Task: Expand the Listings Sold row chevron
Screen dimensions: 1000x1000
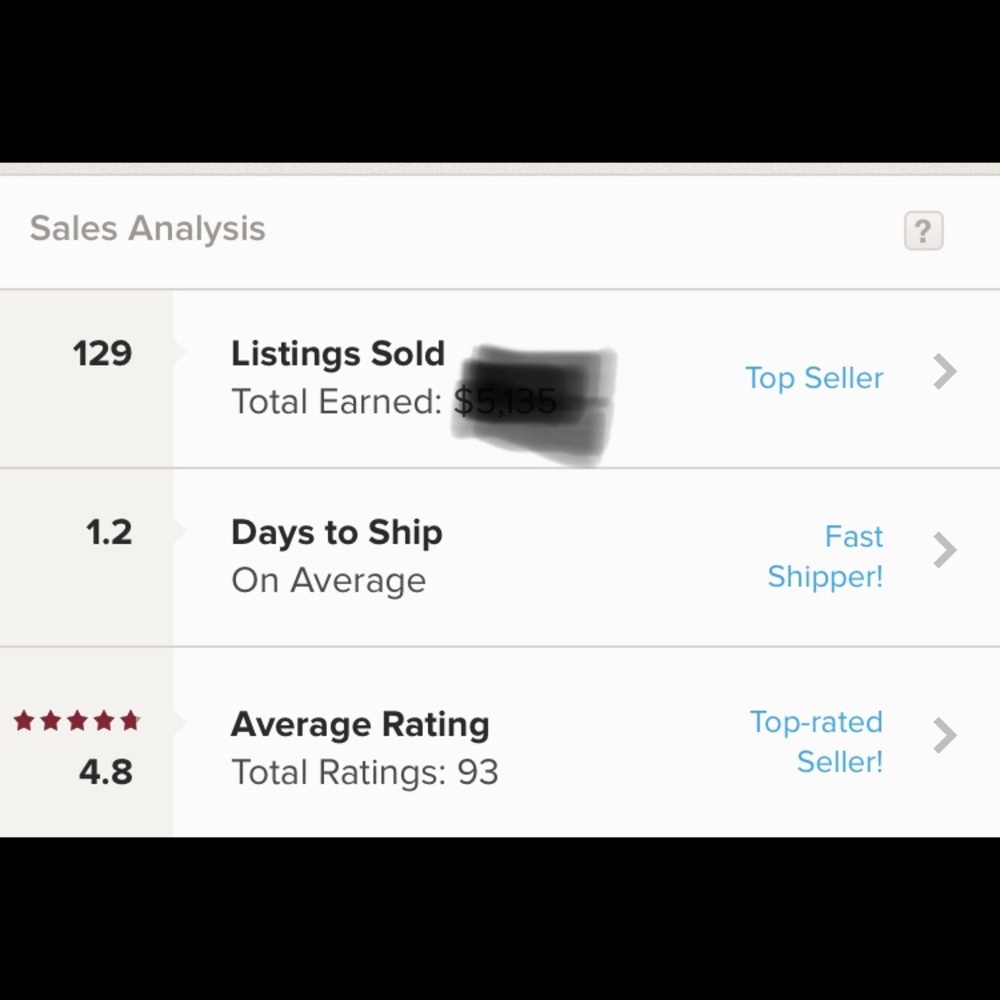Action: [x=945, y=372]
